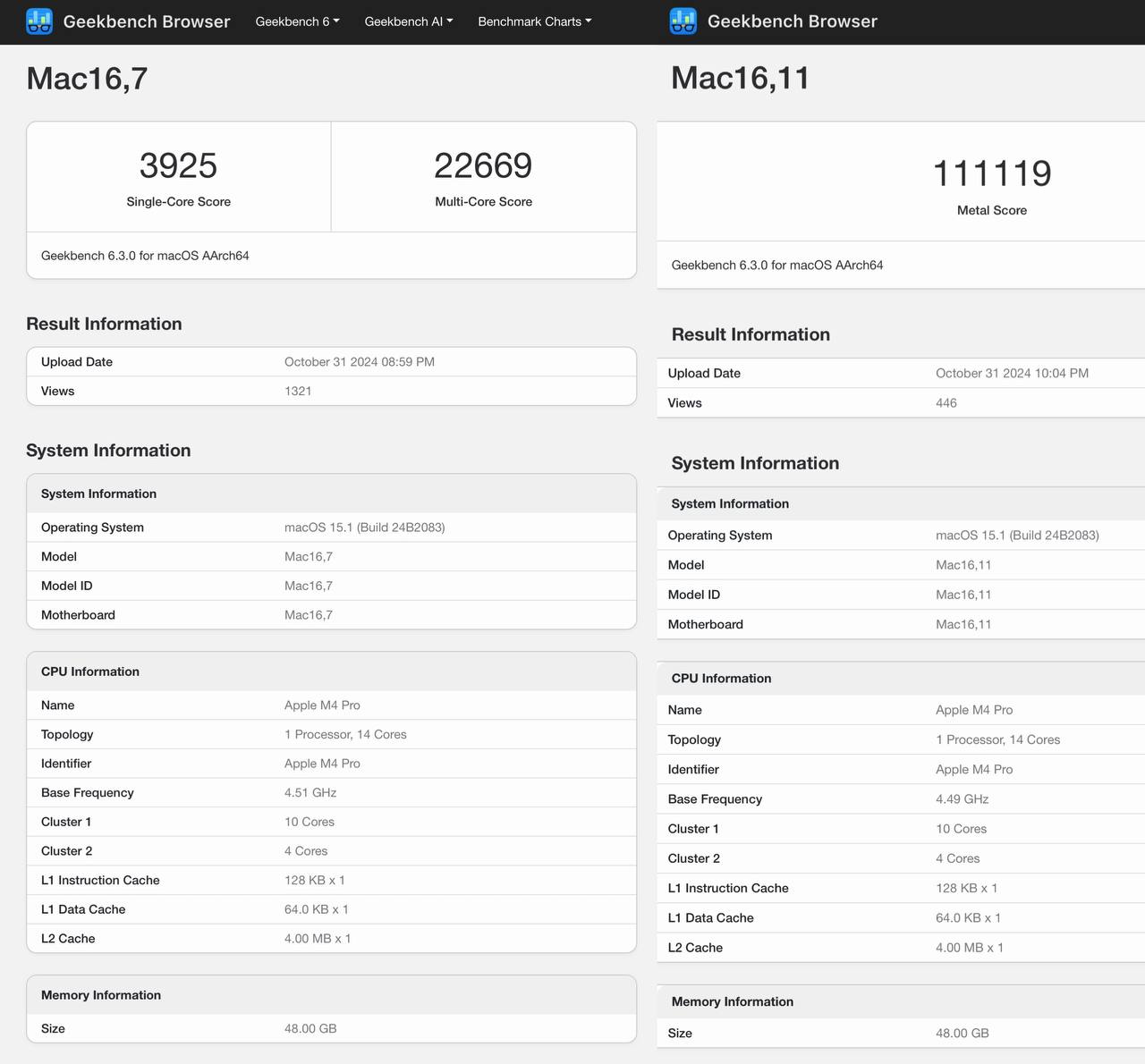The height and width of the screenshot is (1064, 1145).
Task: Click the Mac16,11 Motherboard value
Action: tap(963, 625)
